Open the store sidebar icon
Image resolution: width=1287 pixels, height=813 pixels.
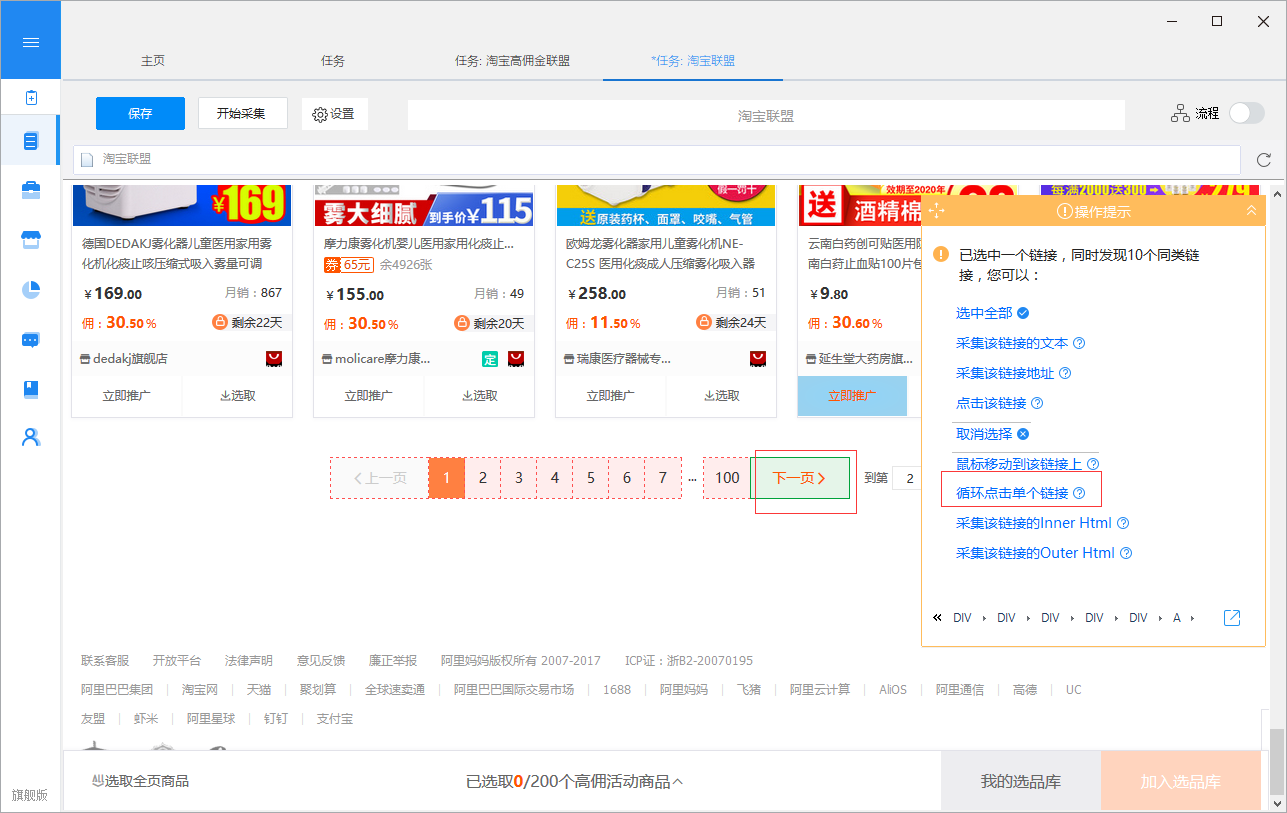point(31,240)
